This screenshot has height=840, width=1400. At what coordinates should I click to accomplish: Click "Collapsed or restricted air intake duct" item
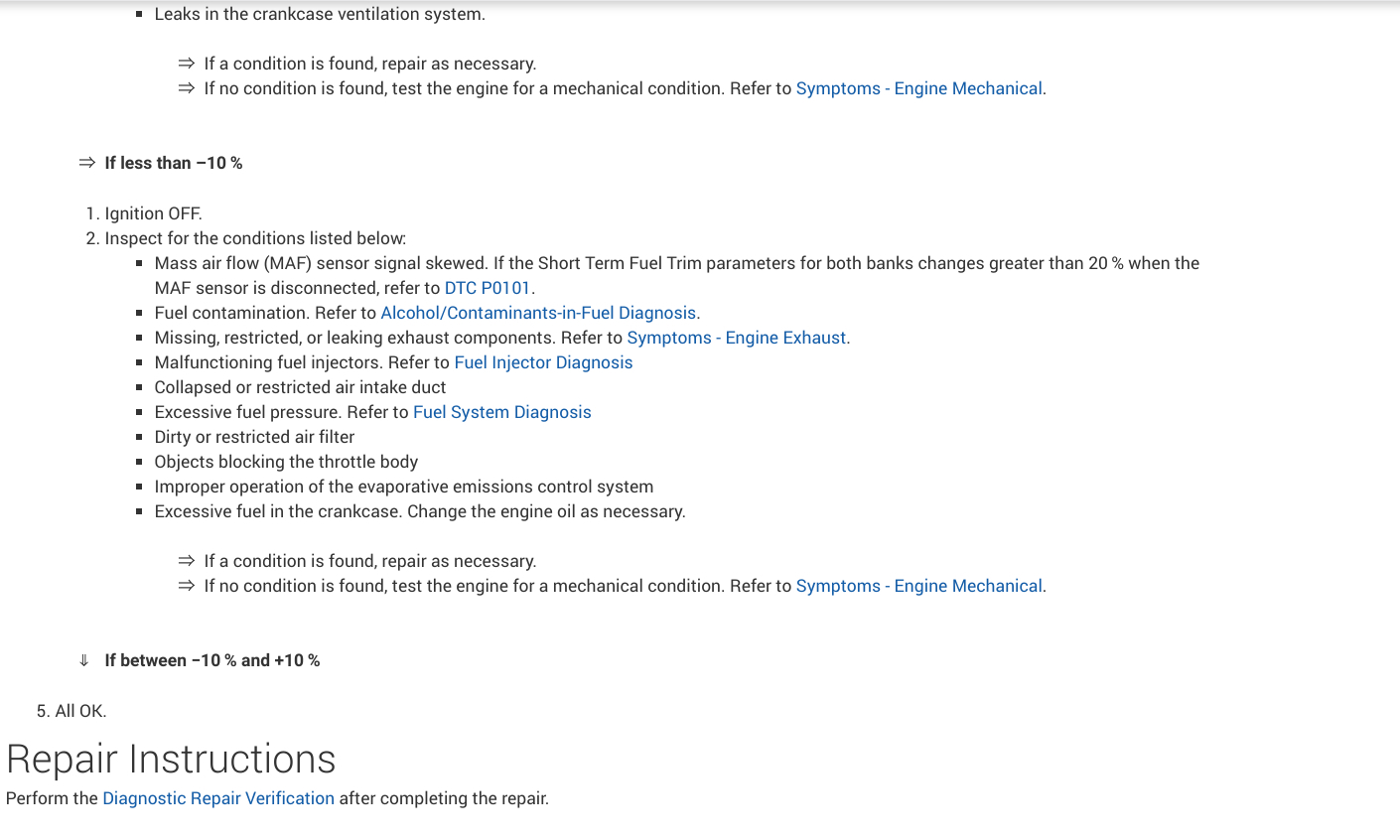[x=300, y=387]
